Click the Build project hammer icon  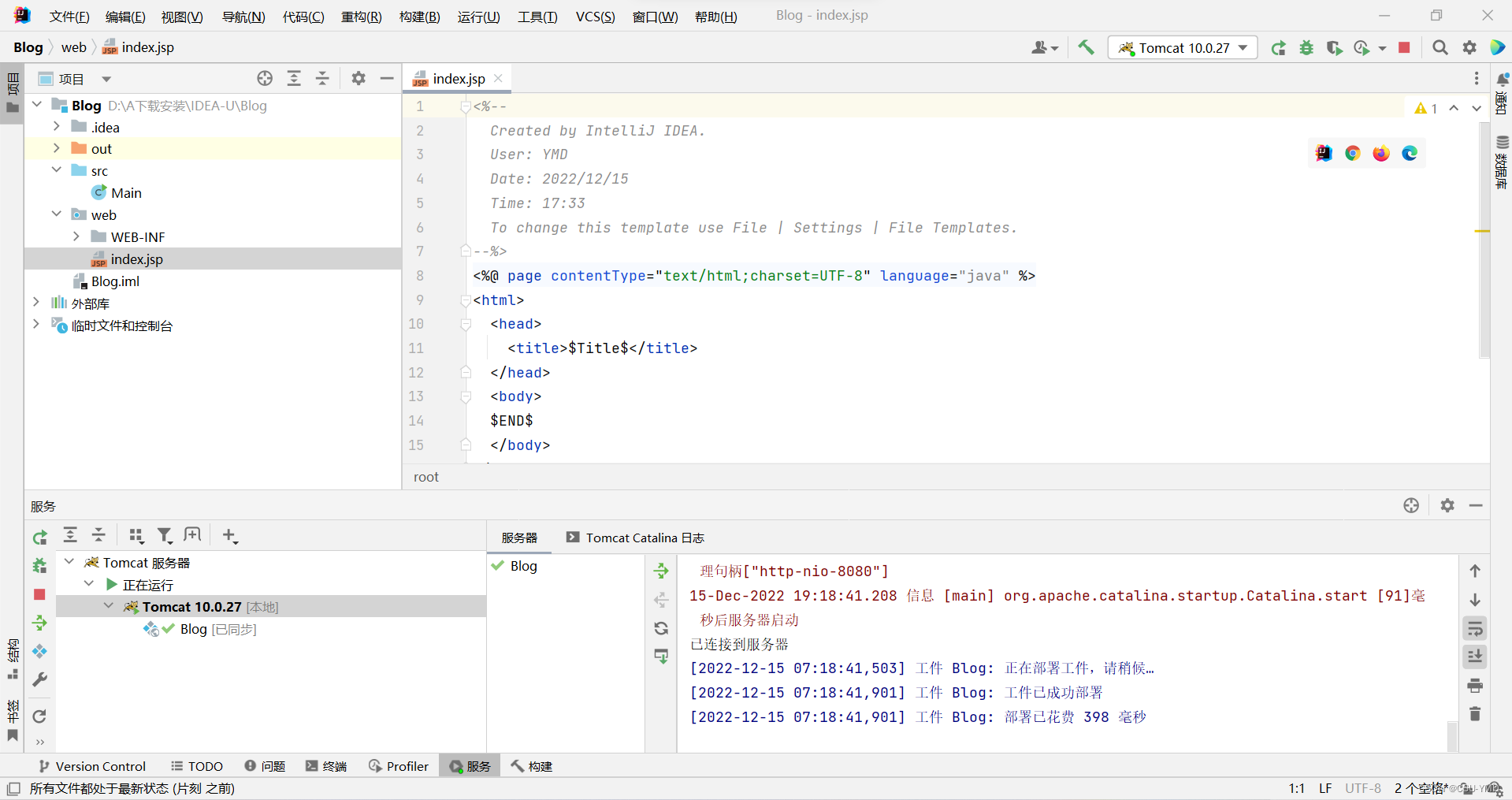[1086, 47]
